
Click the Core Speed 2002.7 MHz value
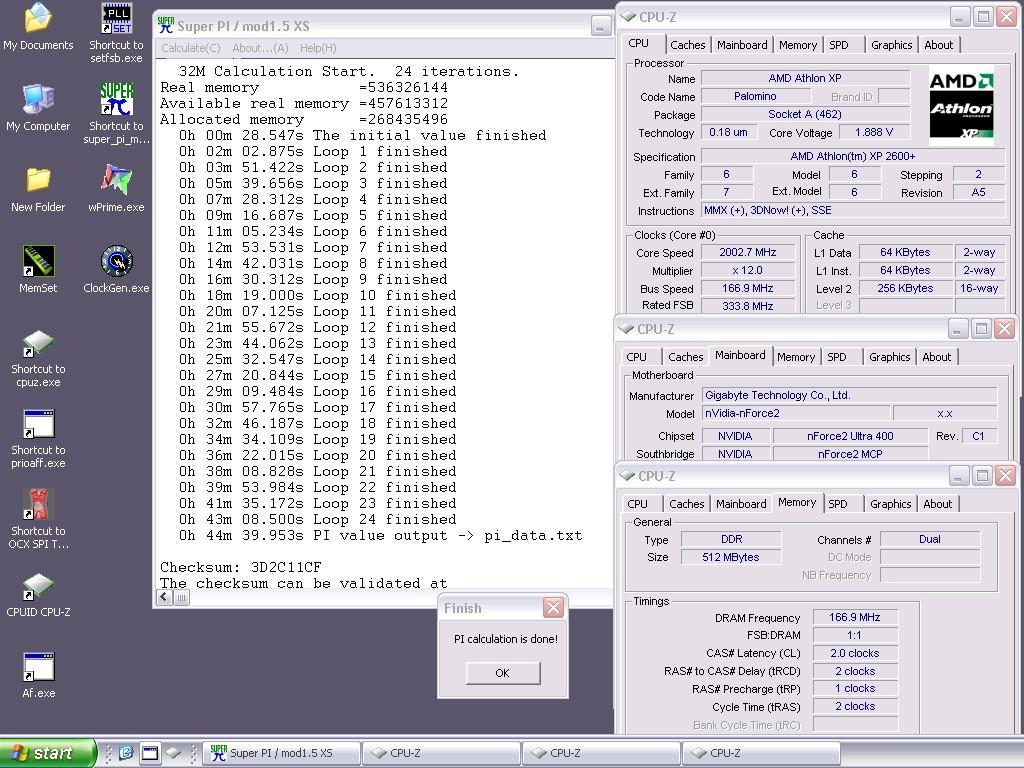(x=748, y=252)
